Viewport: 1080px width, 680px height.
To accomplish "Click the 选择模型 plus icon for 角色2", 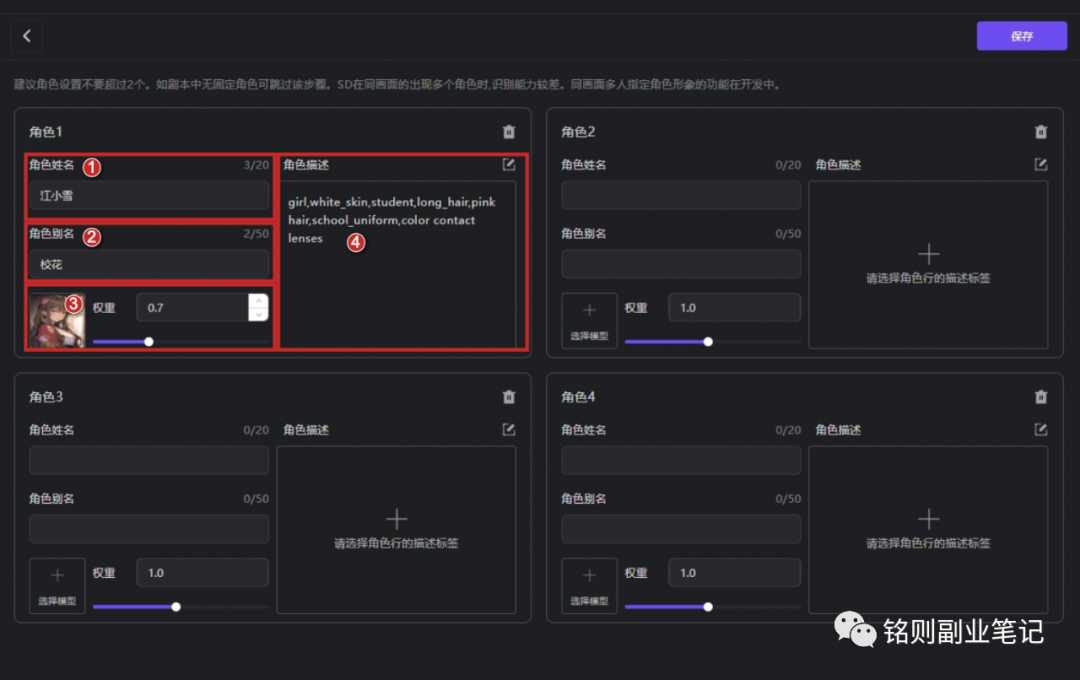I will (x=589, y=318).
